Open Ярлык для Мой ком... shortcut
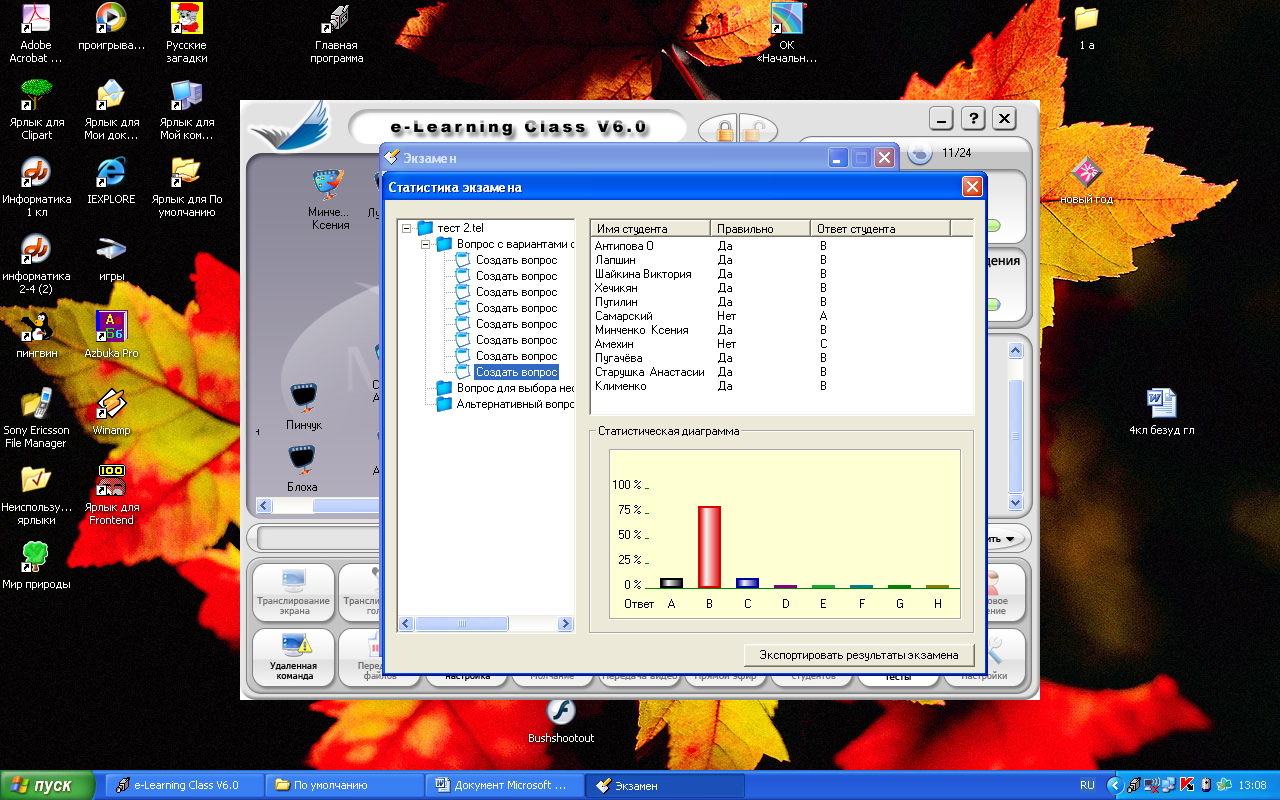1280x800 pixels. (x=186, y=110)
